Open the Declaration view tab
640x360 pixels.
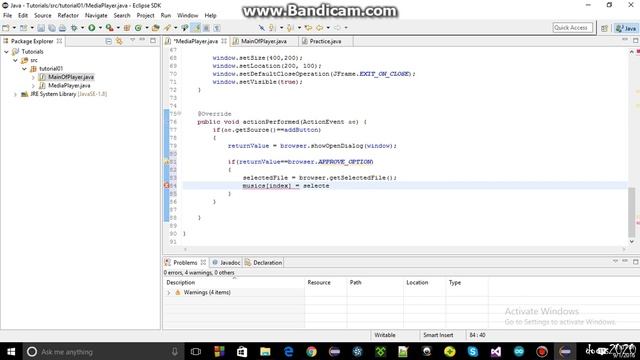(x=264, y=262)
